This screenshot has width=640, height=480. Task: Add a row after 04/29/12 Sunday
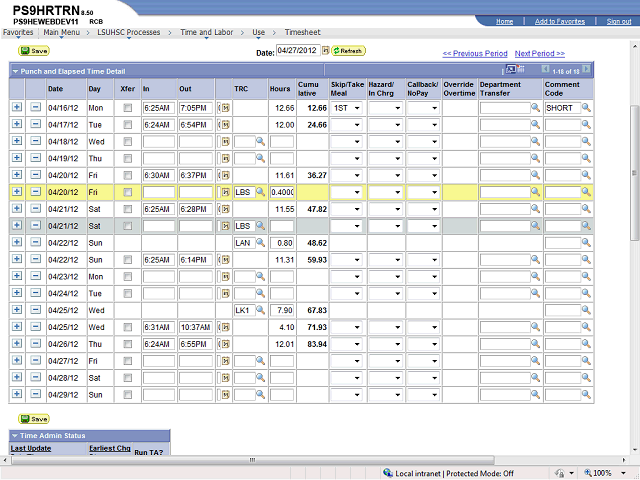pyautogui.click(x=17, y=395)
